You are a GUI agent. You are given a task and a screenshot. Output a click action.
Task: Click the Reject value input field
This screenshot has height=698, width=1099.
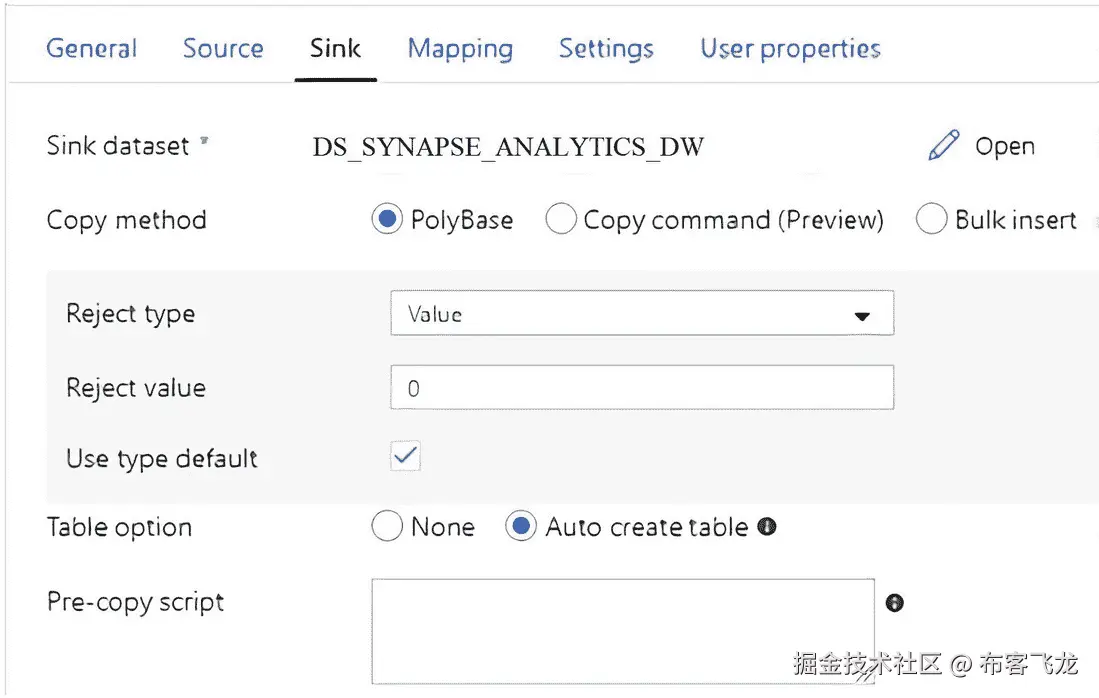(640, 388)
